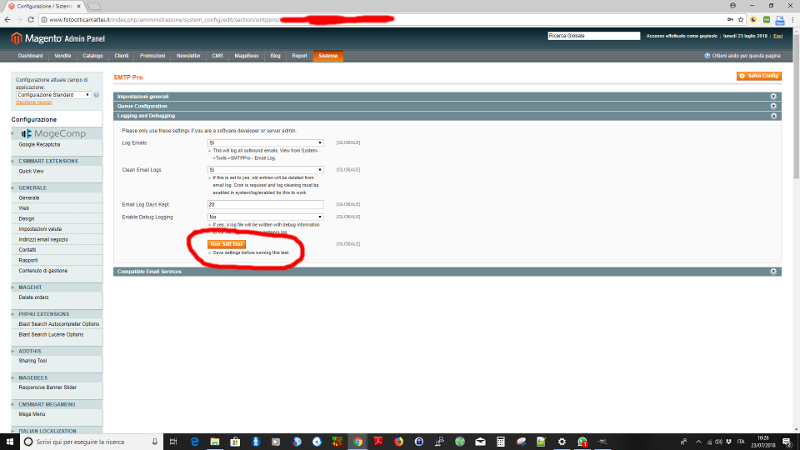
Task: Click the Windows taskbar search box
Action: click(x=92, y=442)
